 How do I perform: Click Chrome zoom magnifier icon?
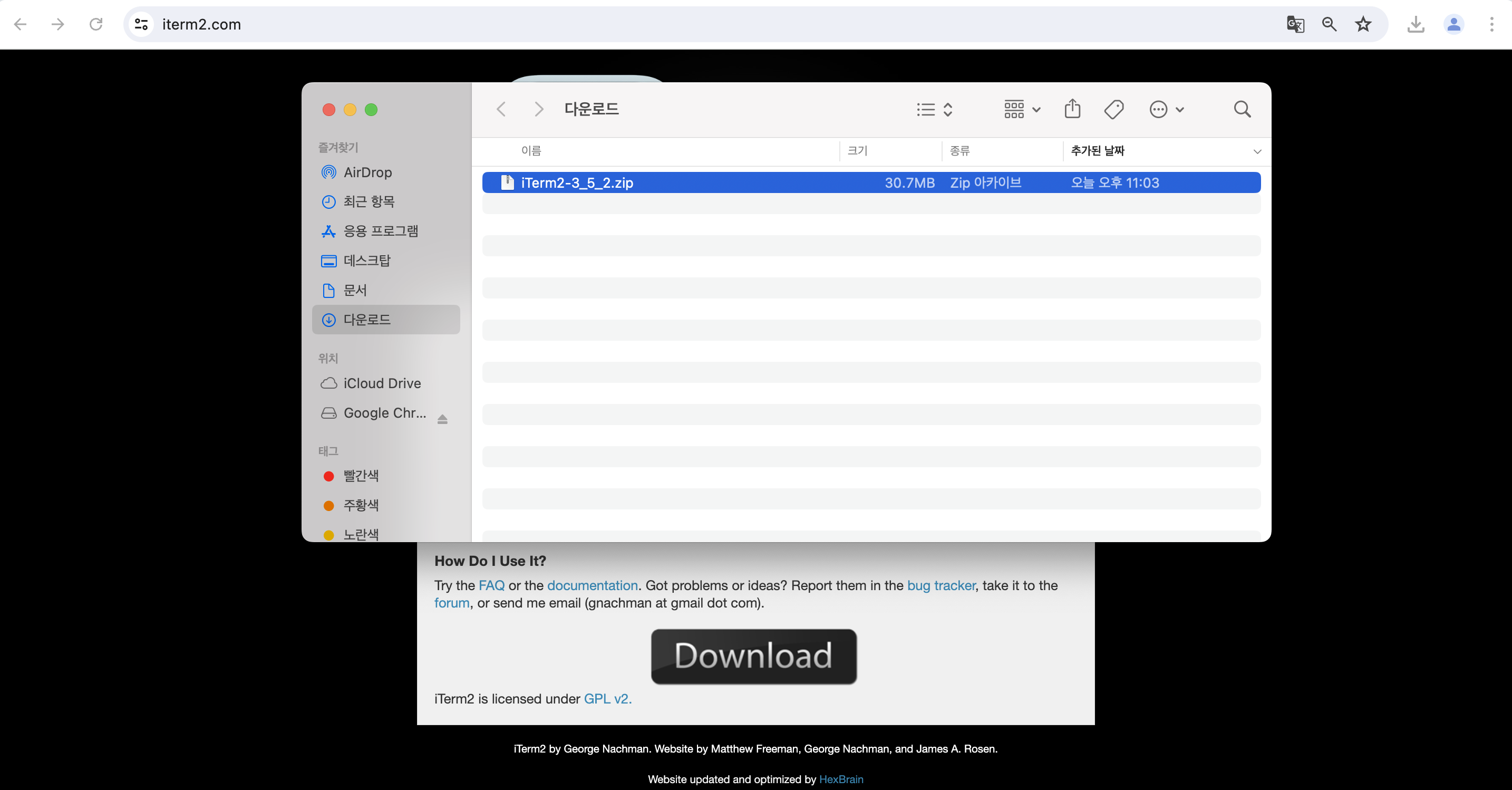(x=1329, y=24)
